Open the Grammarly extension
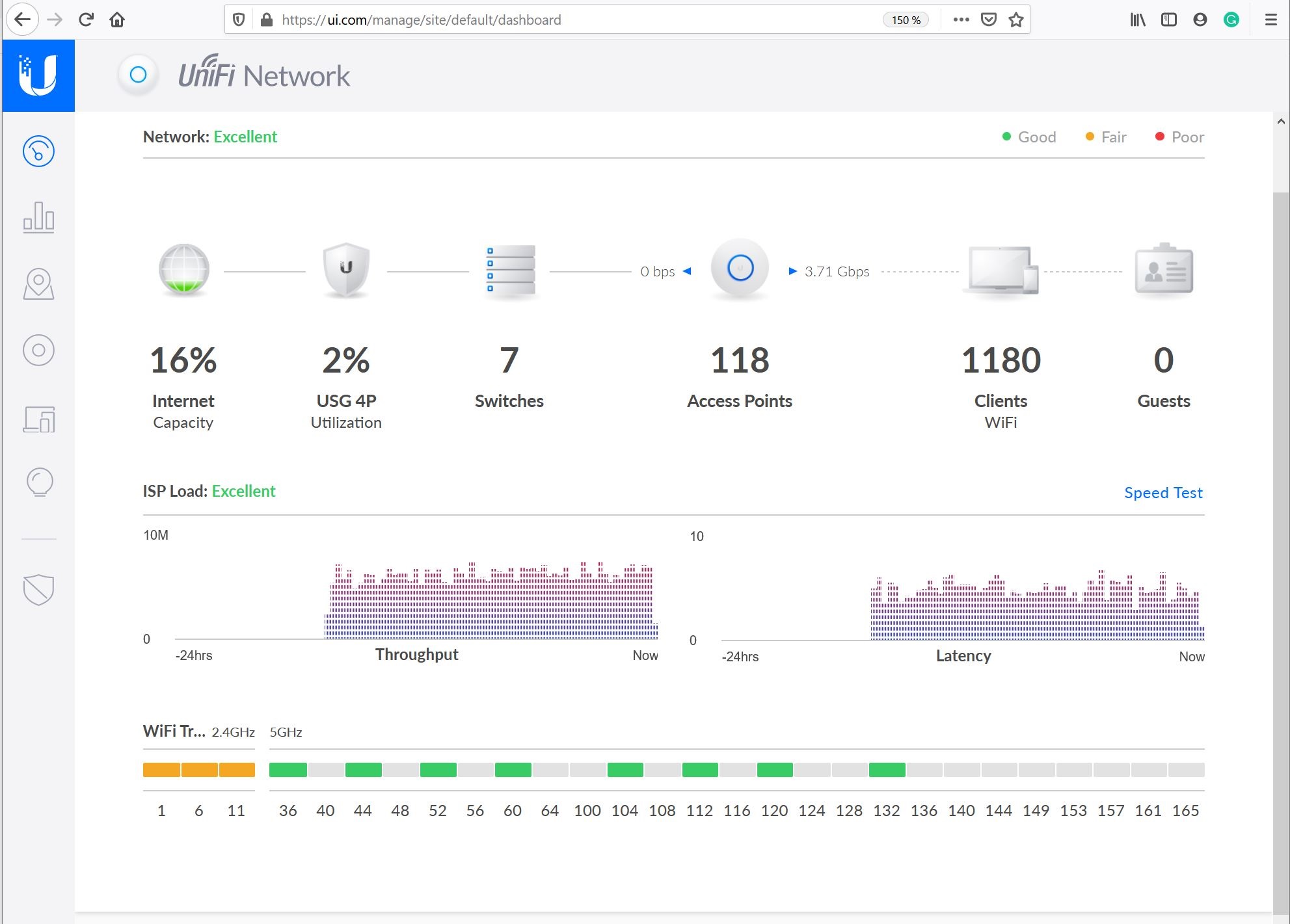Image resolution: width=1290 pixels, height=924 pixels. point(1231,20)
